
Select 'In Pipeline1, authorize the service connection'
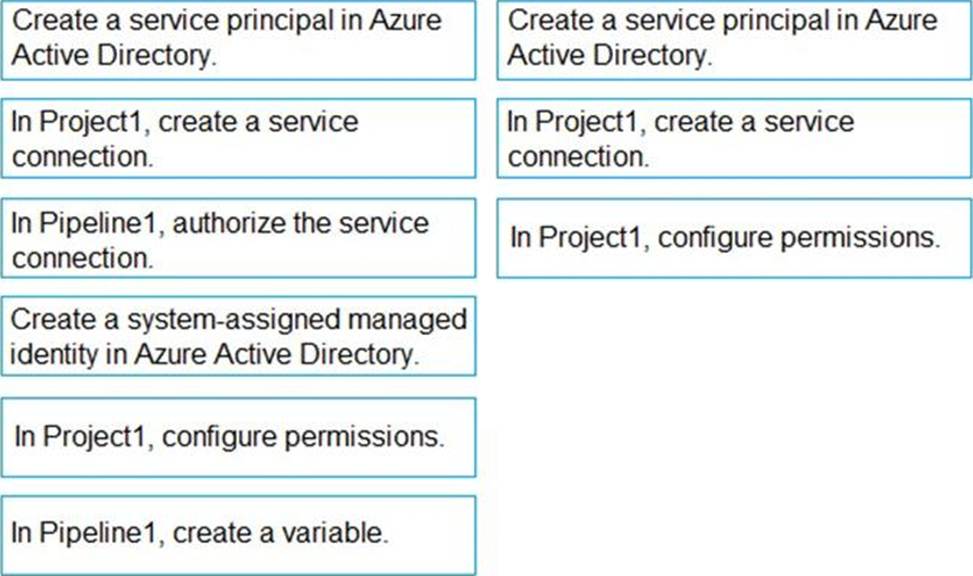tap(238, 239)
